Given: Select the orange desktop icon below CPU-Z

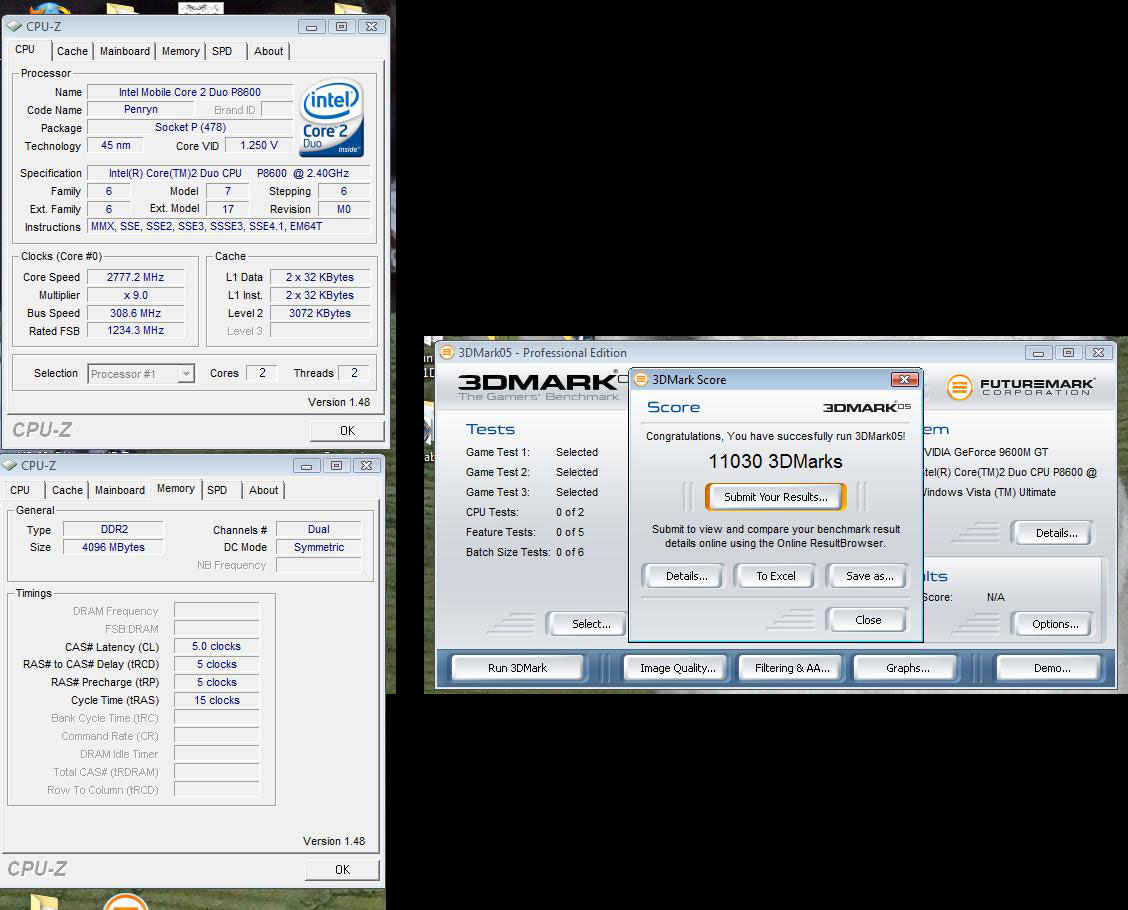Looking at the screenshot, I should coord(124,902).
